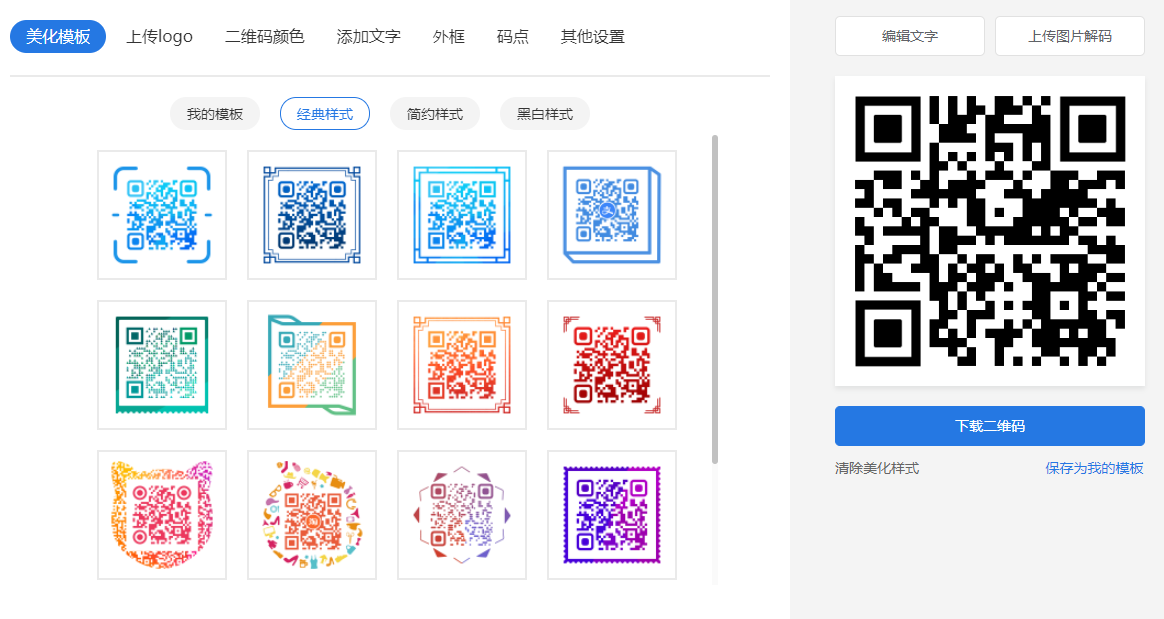Choose the 黑白样式 category
Screen dimensions: 1164x619
click(x=545, y=114)
